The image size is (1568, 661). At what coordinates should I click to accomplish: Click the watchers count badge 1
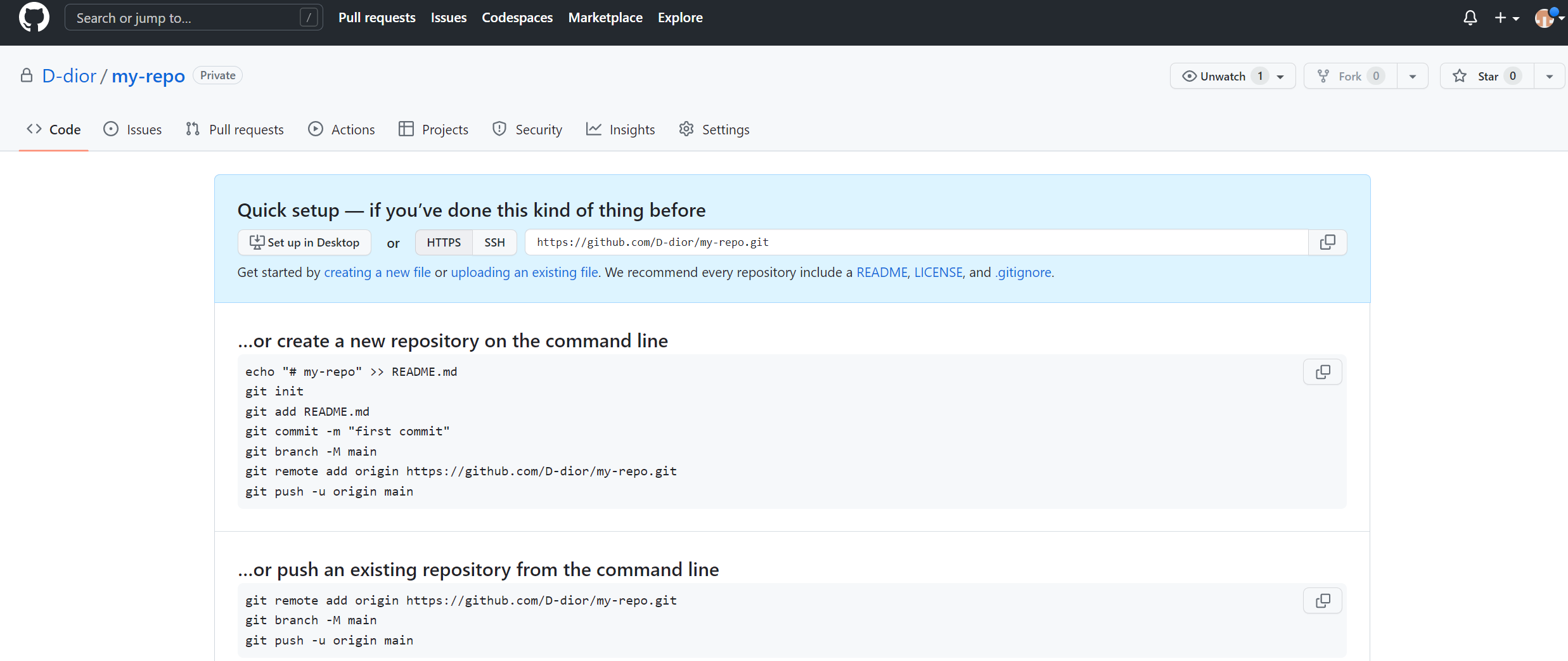(x=1260, y=76)
